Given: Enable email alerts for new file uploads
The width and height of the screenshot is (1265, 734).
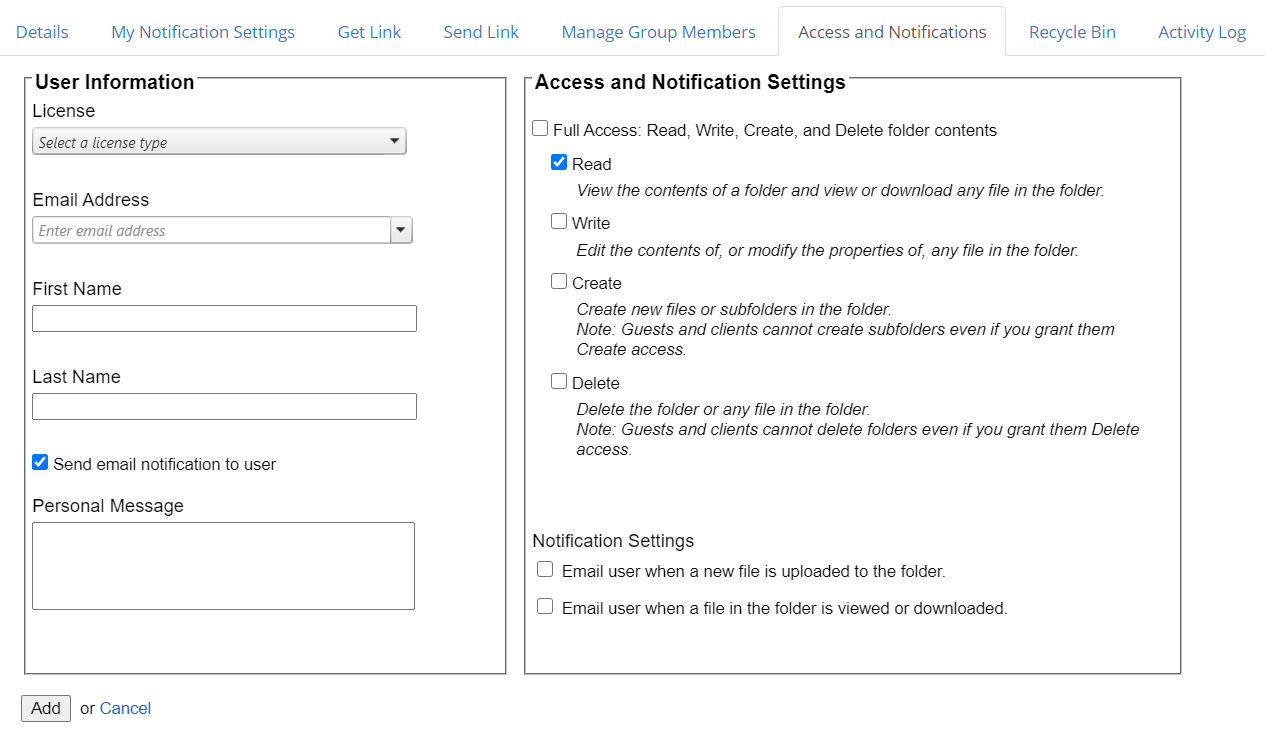Looking at the screenshot, I should (x=545, y=568).
